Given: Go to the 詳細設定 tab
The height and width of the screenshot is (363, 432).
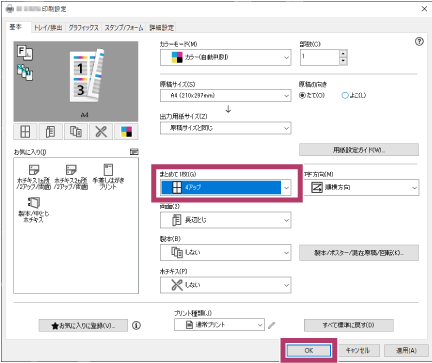Looking at the screenshot, I should [161, 28].
